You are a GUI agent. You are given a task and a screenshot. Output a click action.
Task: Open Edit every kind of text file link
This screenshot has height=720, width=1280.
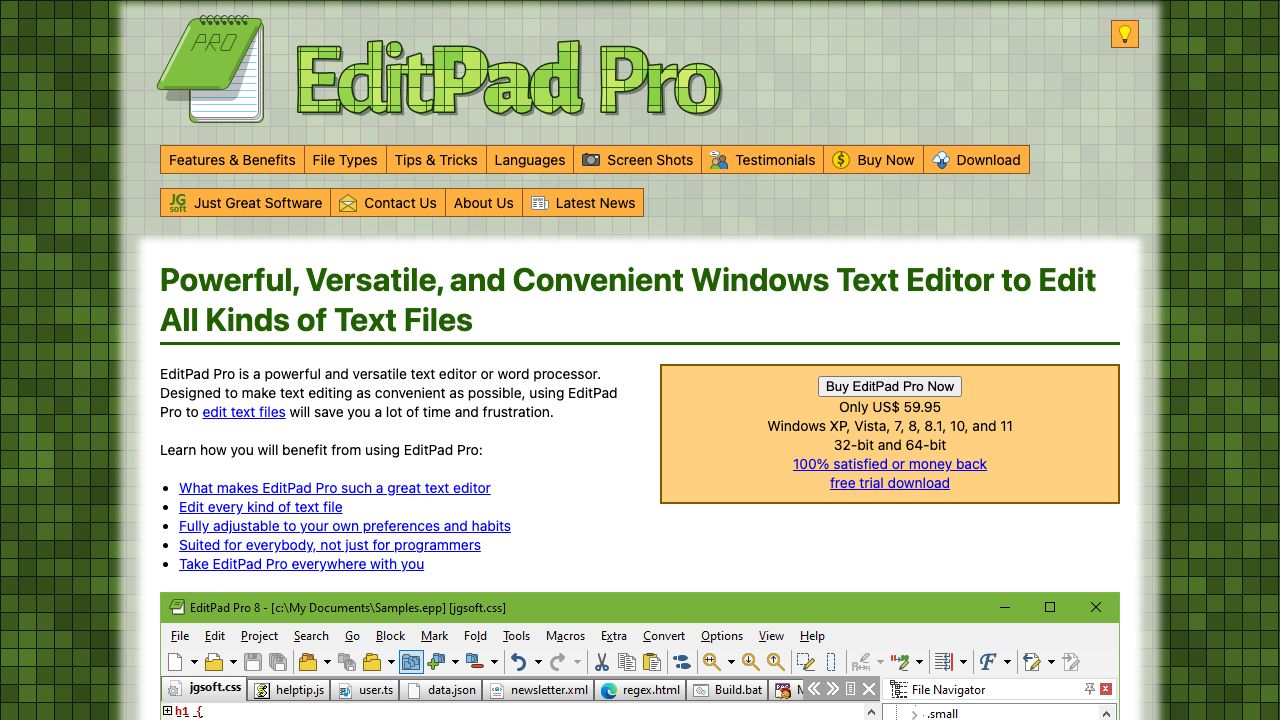(261, 507)
